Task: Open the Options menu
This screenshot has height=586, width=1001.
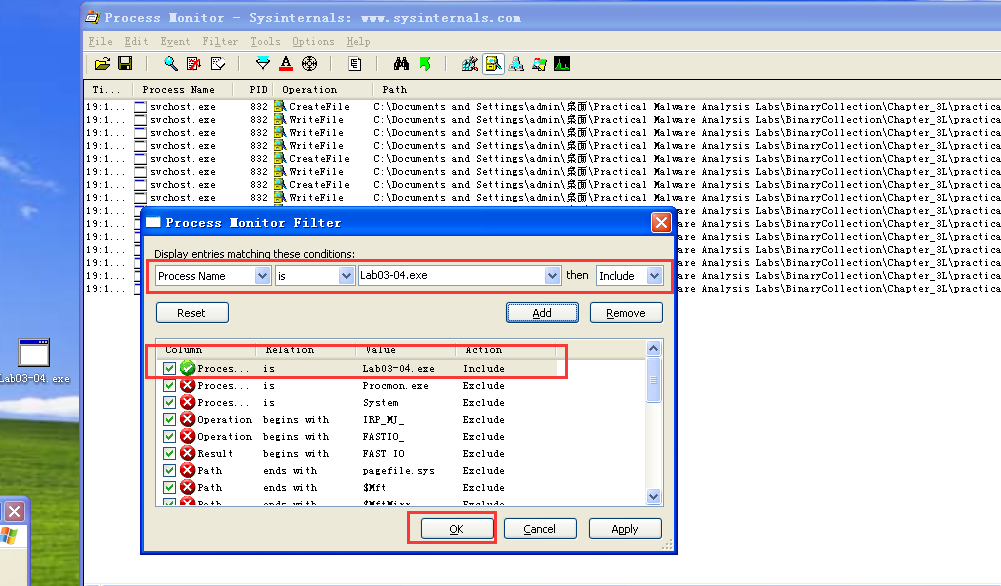Action: [313, 41]
